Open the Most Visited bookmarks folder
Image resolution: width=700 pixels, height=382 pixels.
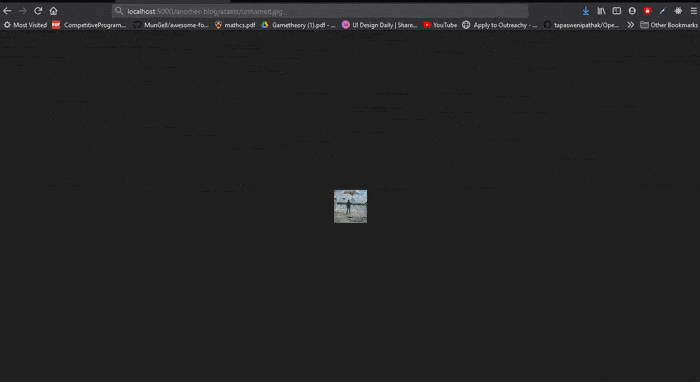click(25, 25)
